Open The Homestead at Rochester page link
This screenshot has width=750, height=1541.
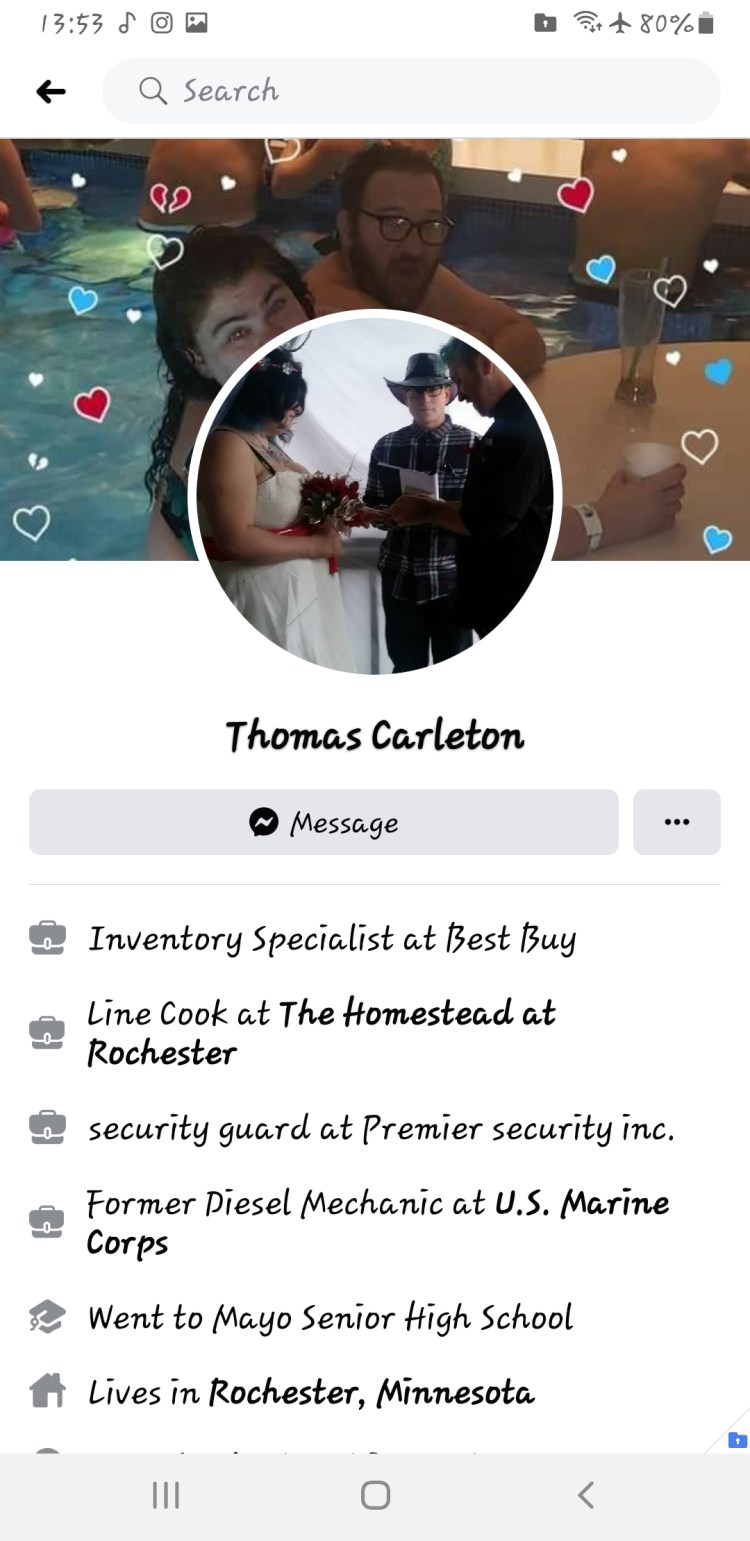point(320,1032)
